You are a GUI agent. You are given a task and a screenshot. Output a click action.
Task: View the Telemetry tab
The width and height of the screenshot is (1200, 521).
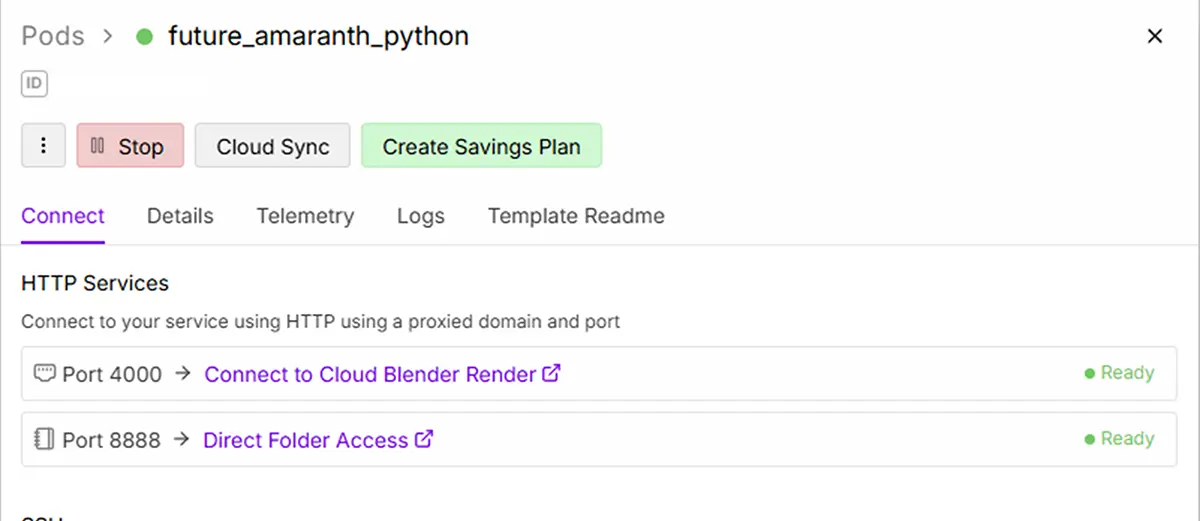[x=305, y=216]
